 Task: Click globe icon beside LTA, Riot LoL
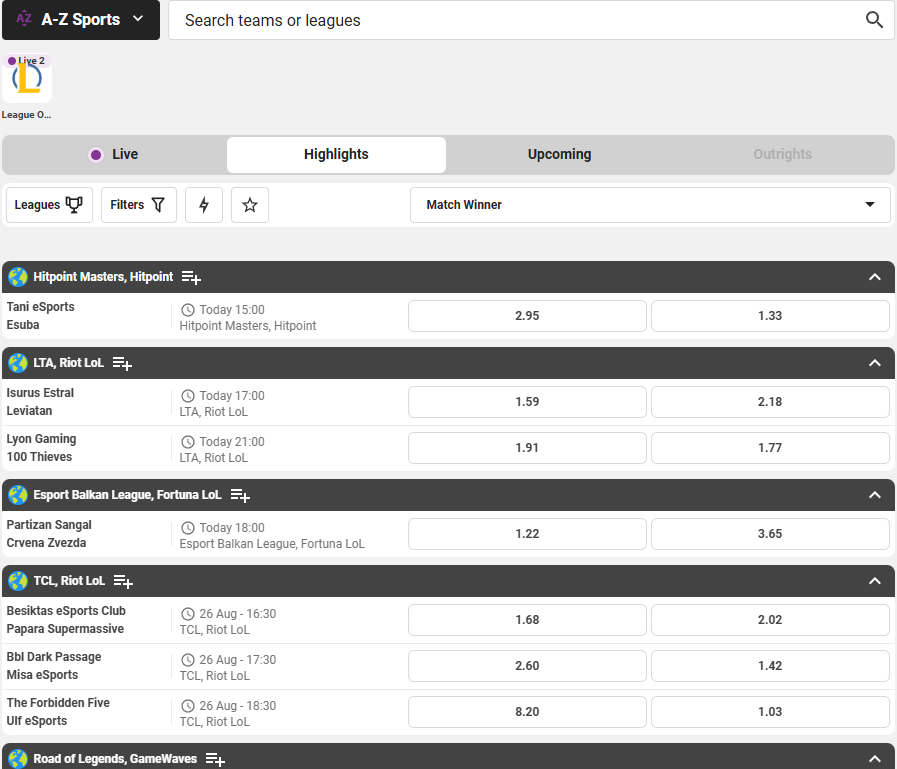[x=18, y=363]
